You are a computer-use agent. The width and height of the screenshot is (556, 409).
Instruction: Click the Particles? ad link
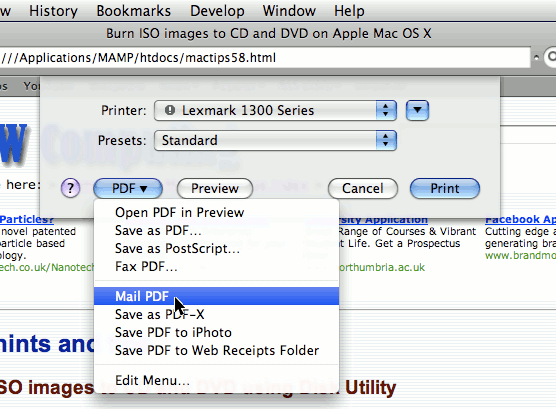[x=27, y=219]
